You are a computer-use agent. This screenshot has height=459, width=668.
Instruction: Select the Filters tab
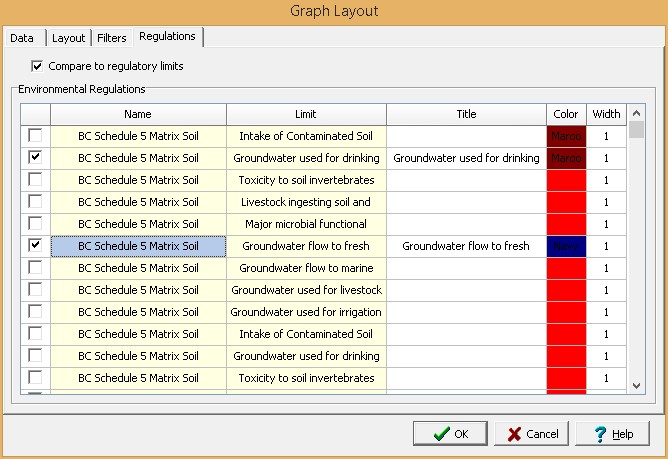[111, 37]
